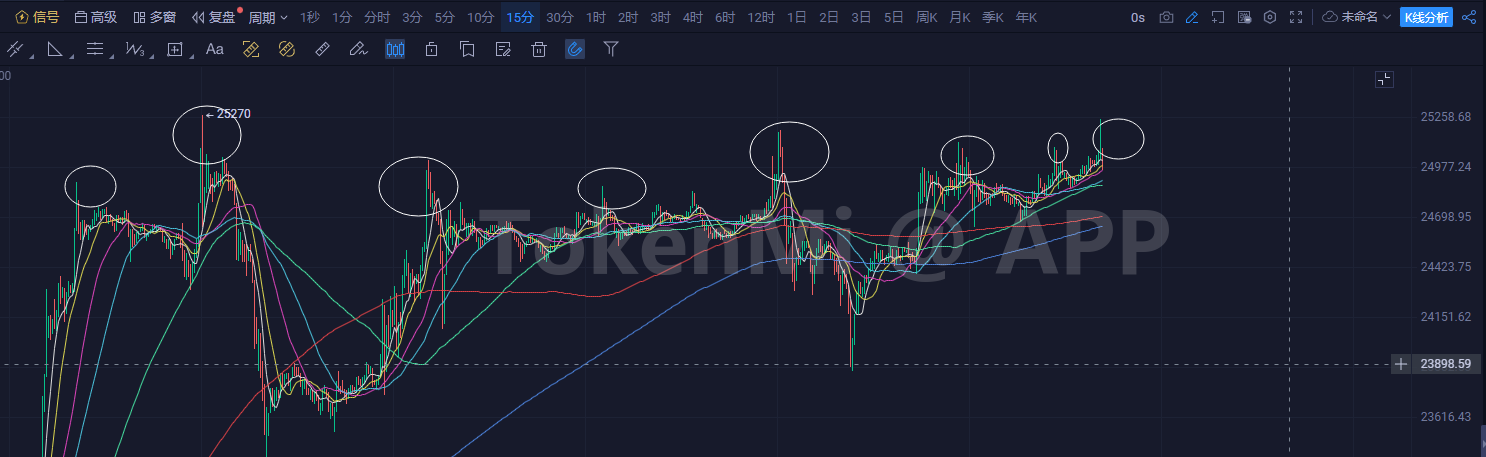This screenshot has width=1486, height=457.
Task: Click the share icon at top right
Action: [x=1469, y=17]
